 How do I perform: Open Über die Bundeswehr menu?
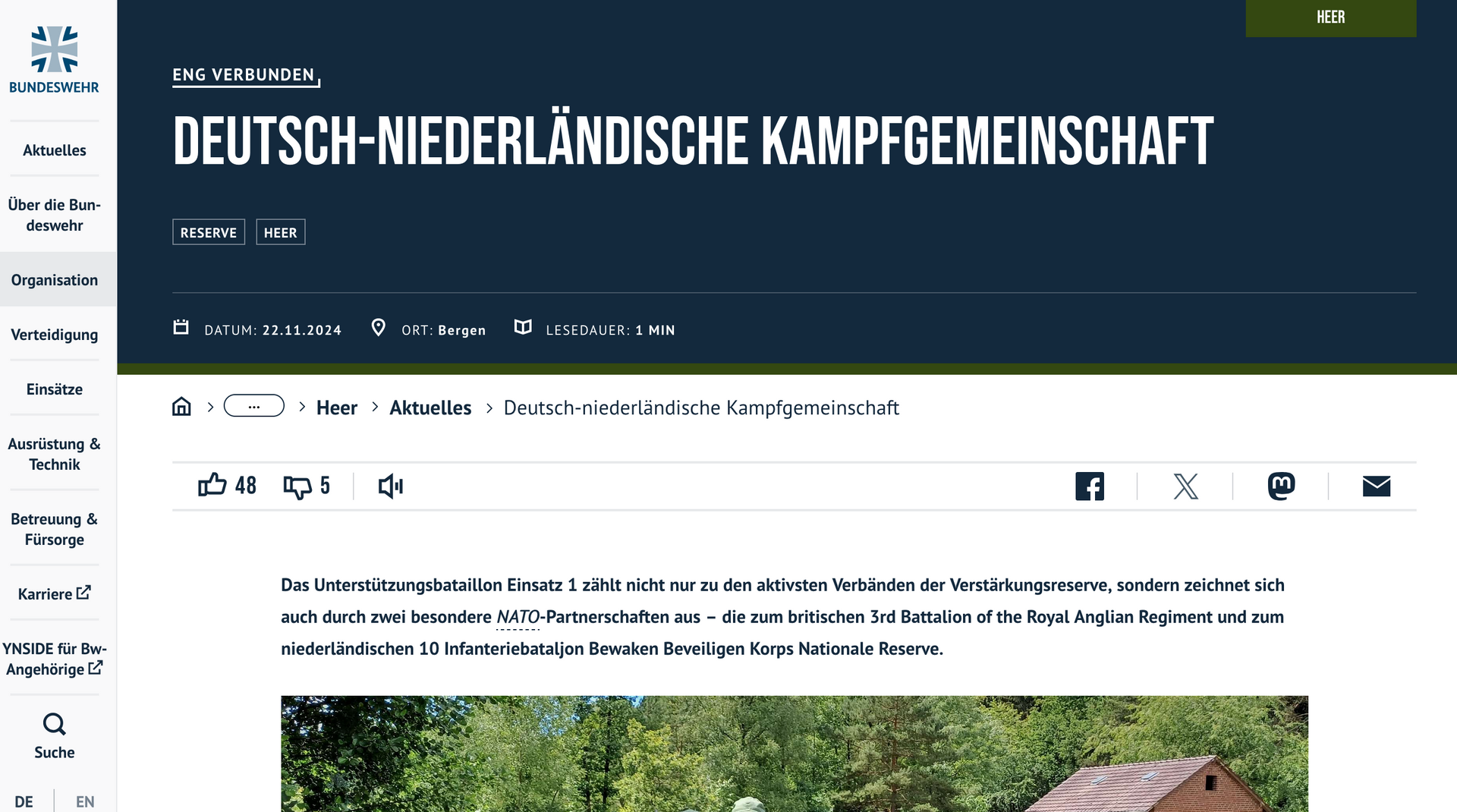pyautogui.click(x=55, y=215)
